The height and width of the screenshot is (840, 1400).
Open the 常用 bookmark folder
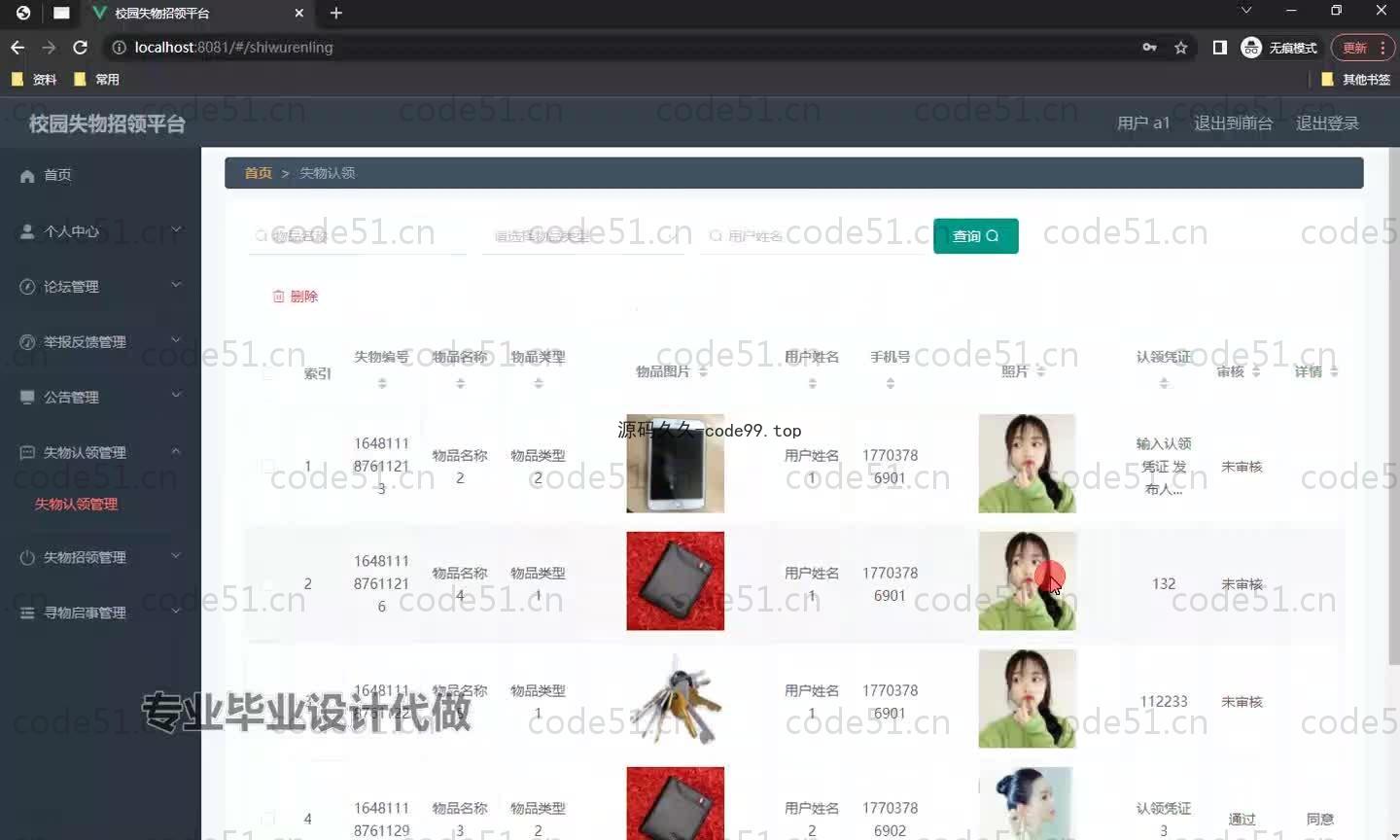pyautogui.click(x=96, y=79)
